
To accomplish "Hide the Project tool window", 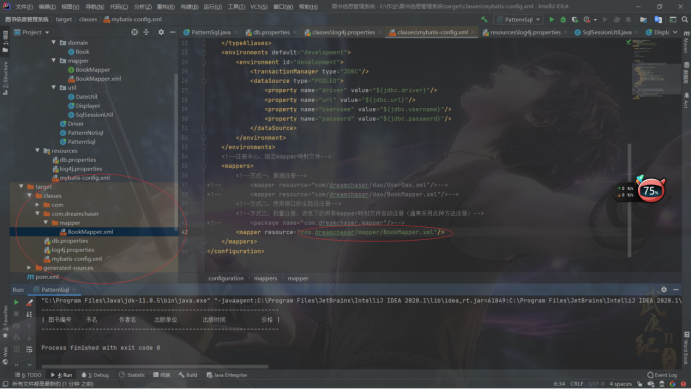I will point(173,32).
